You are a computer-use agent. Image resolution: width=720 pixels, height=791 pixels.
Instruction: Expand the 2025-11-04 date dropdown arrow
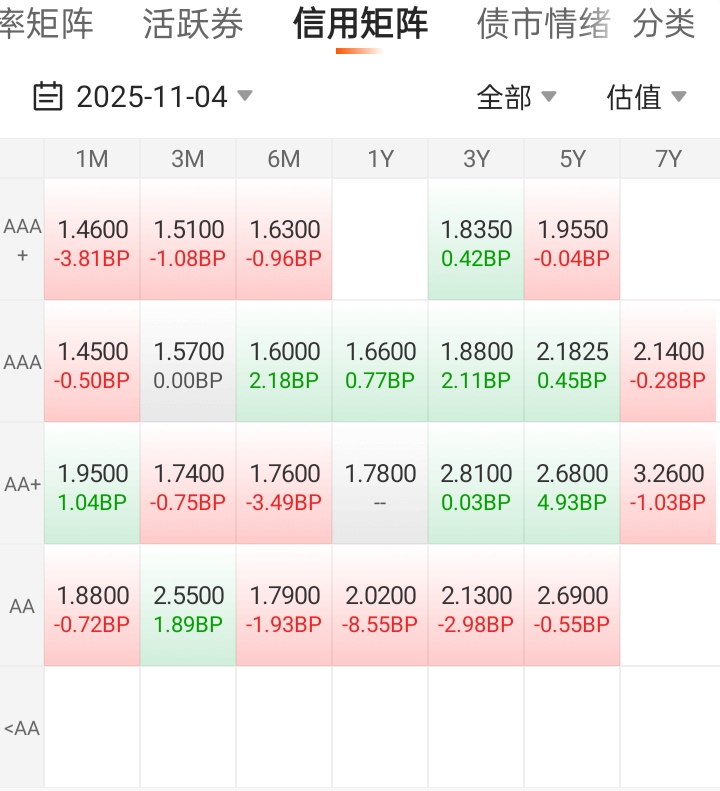click(x=245, y=96)
